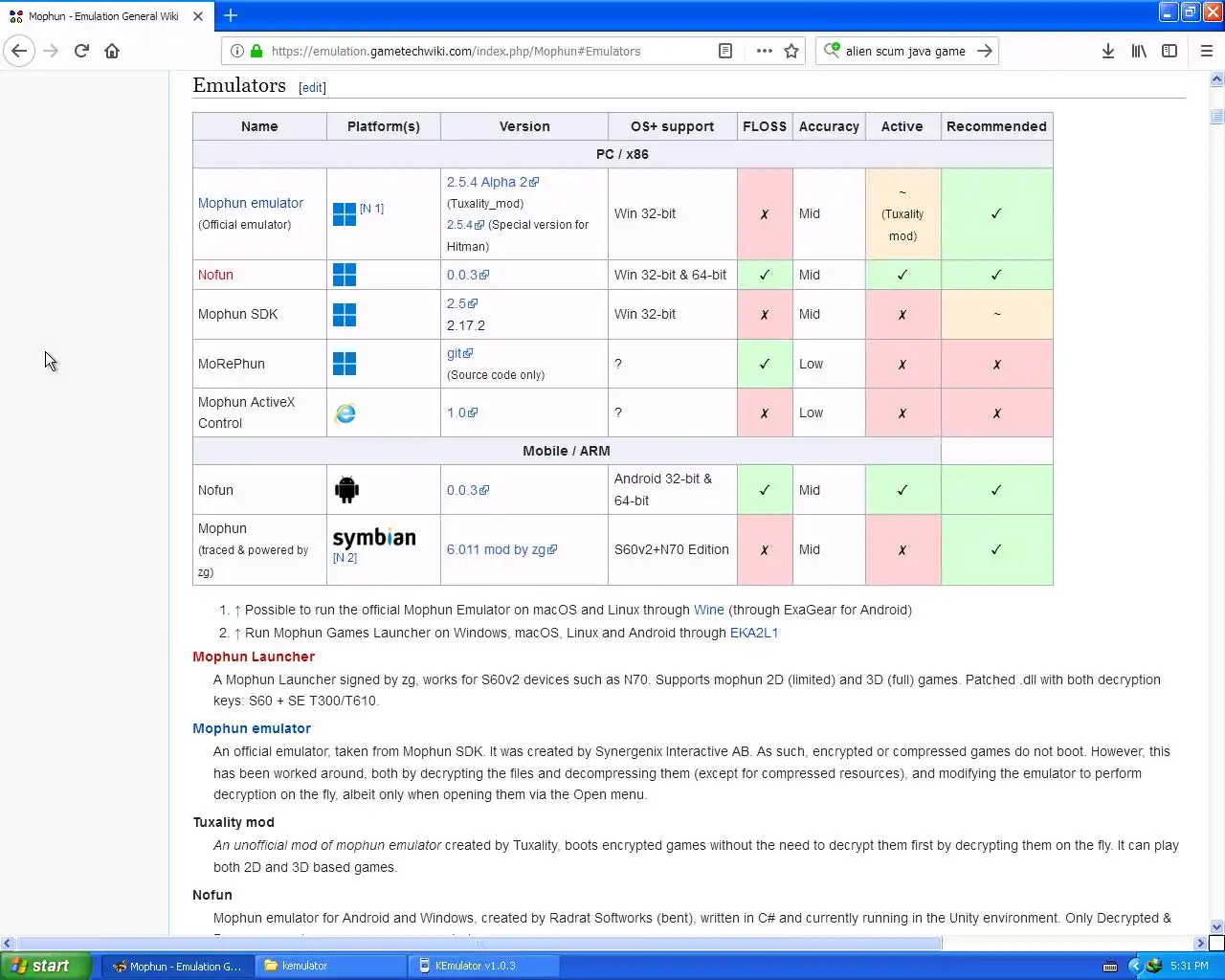Click the S60v2+N70 Edition cell
This screenshot has height=980, width=1225.
coord(672,549)
